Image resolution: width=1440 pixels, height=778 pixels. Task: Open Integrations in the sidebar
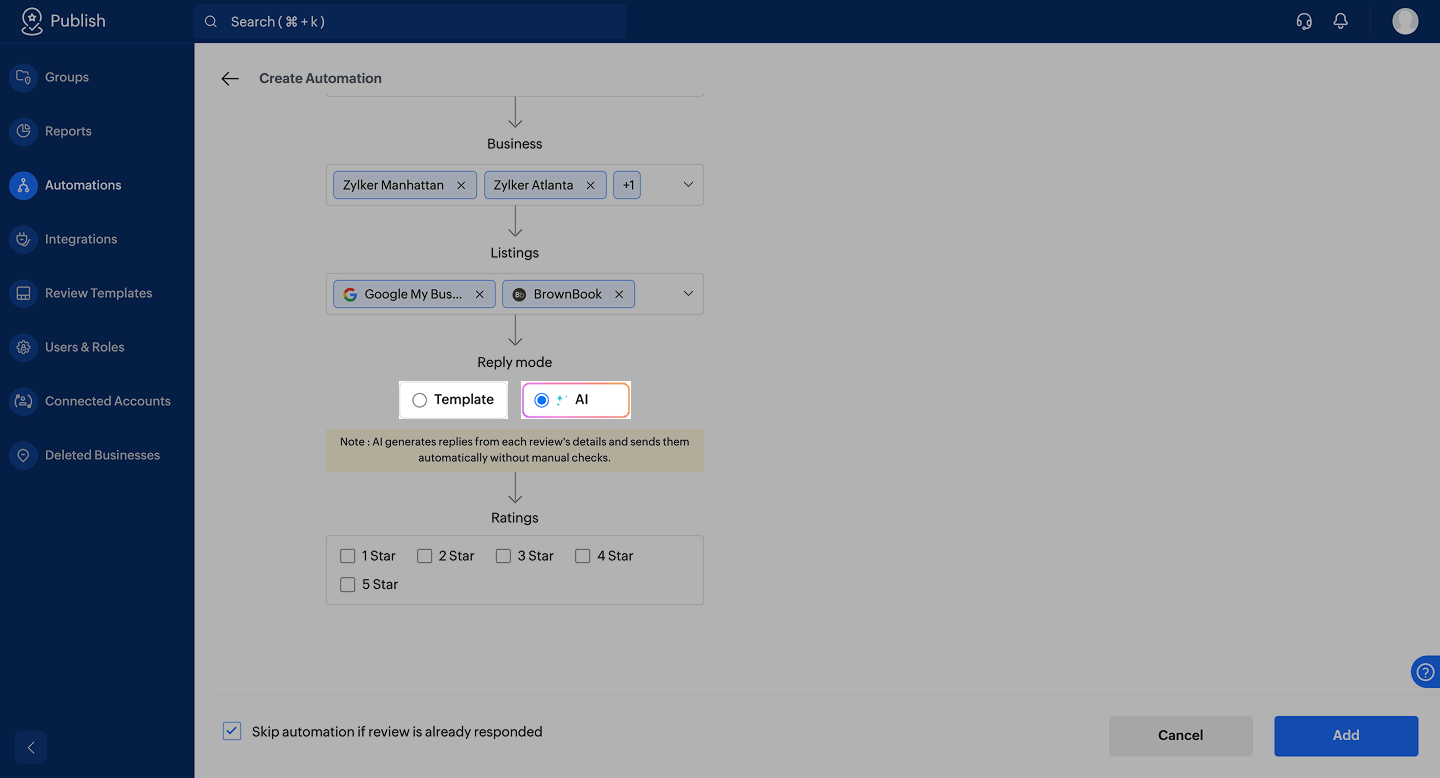tap(81, 239)
